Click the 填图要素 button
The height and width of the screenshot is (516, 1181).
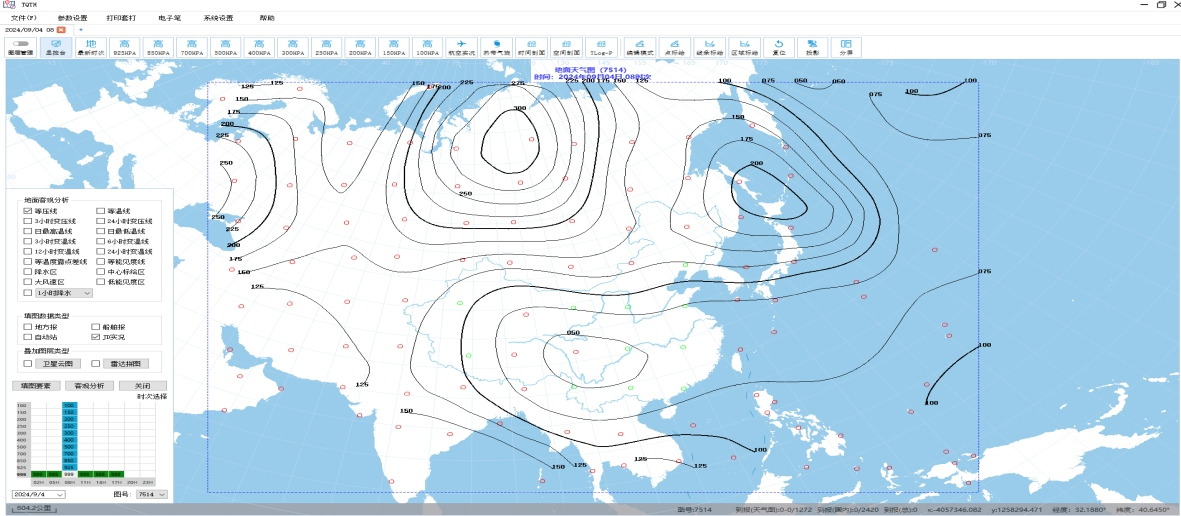tap(36, 386)
